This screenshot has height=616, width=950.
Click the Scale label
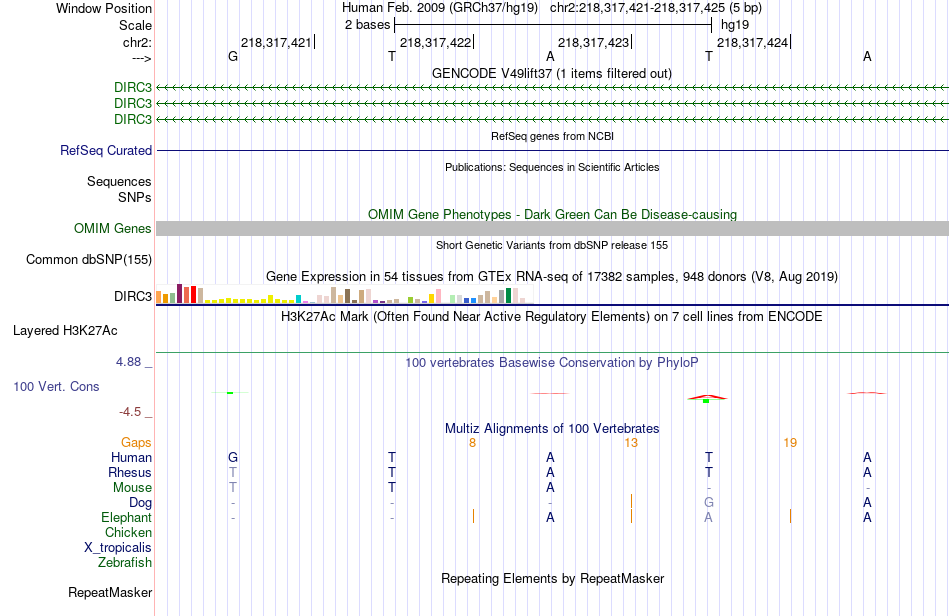pyautogui.click(x=135, y=25)
